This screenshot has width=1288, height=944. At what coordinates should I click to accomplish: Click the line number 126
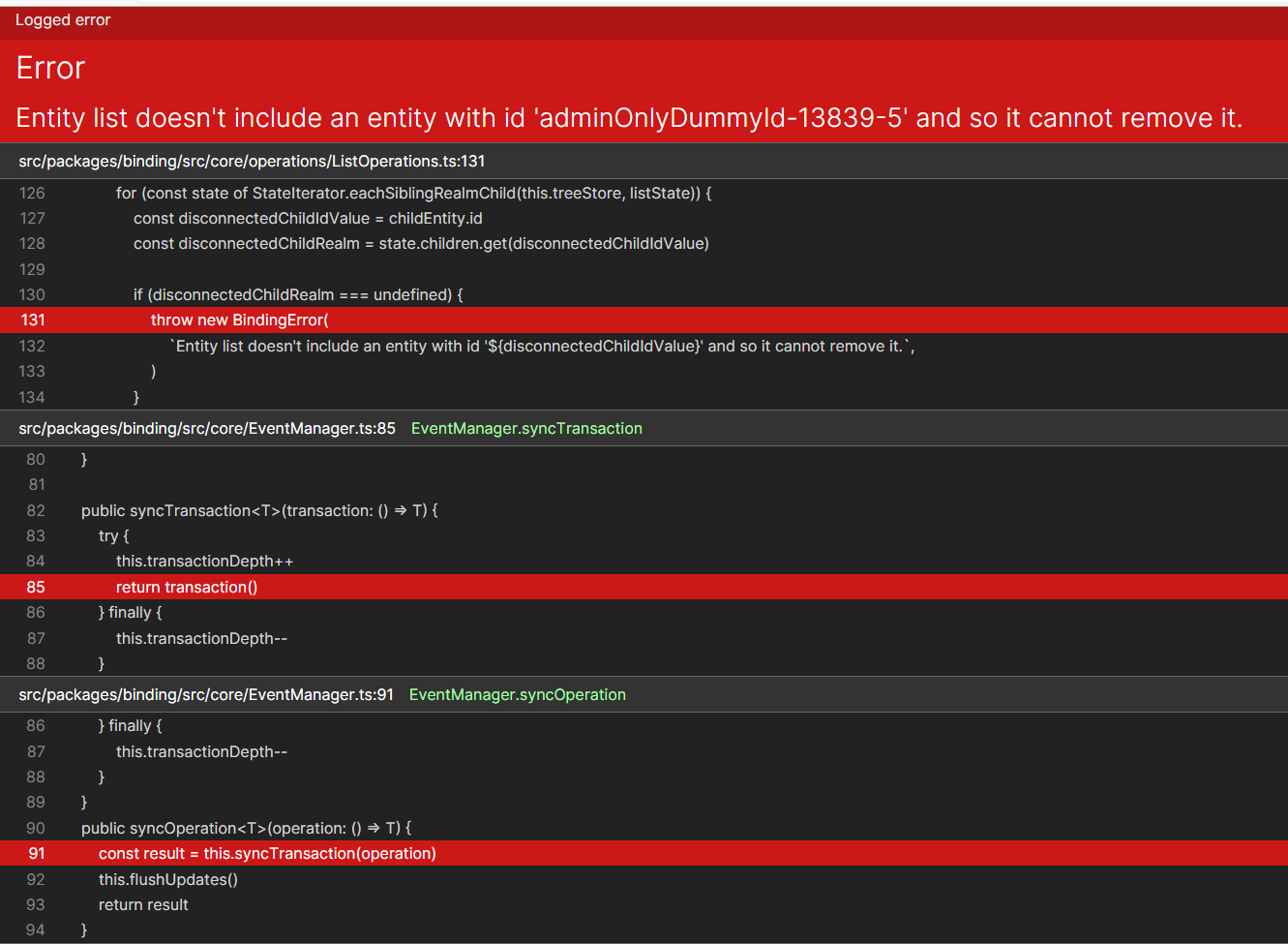pos(32,193)
